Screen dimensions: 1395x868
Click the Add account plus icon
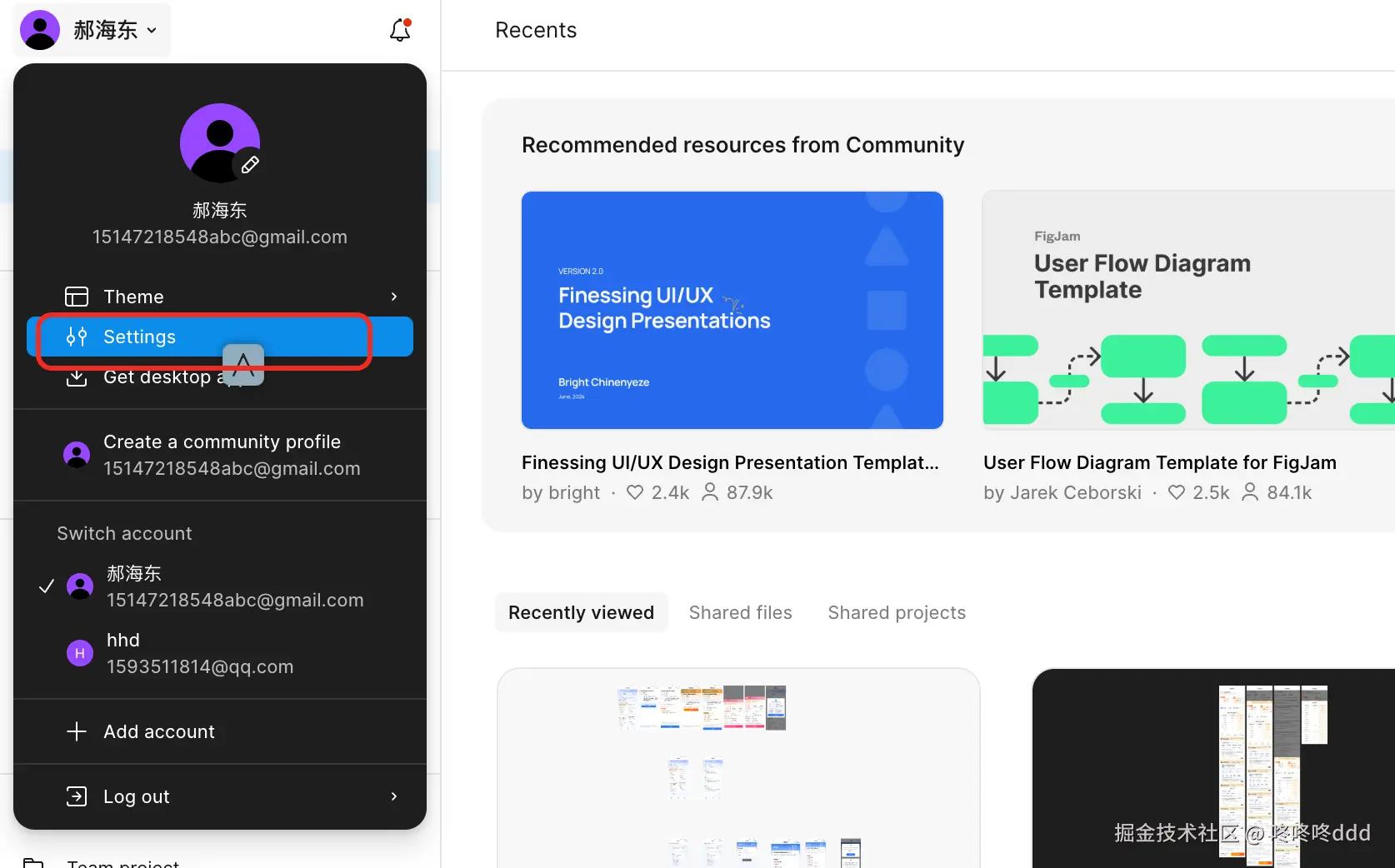[x=77, y=731]
